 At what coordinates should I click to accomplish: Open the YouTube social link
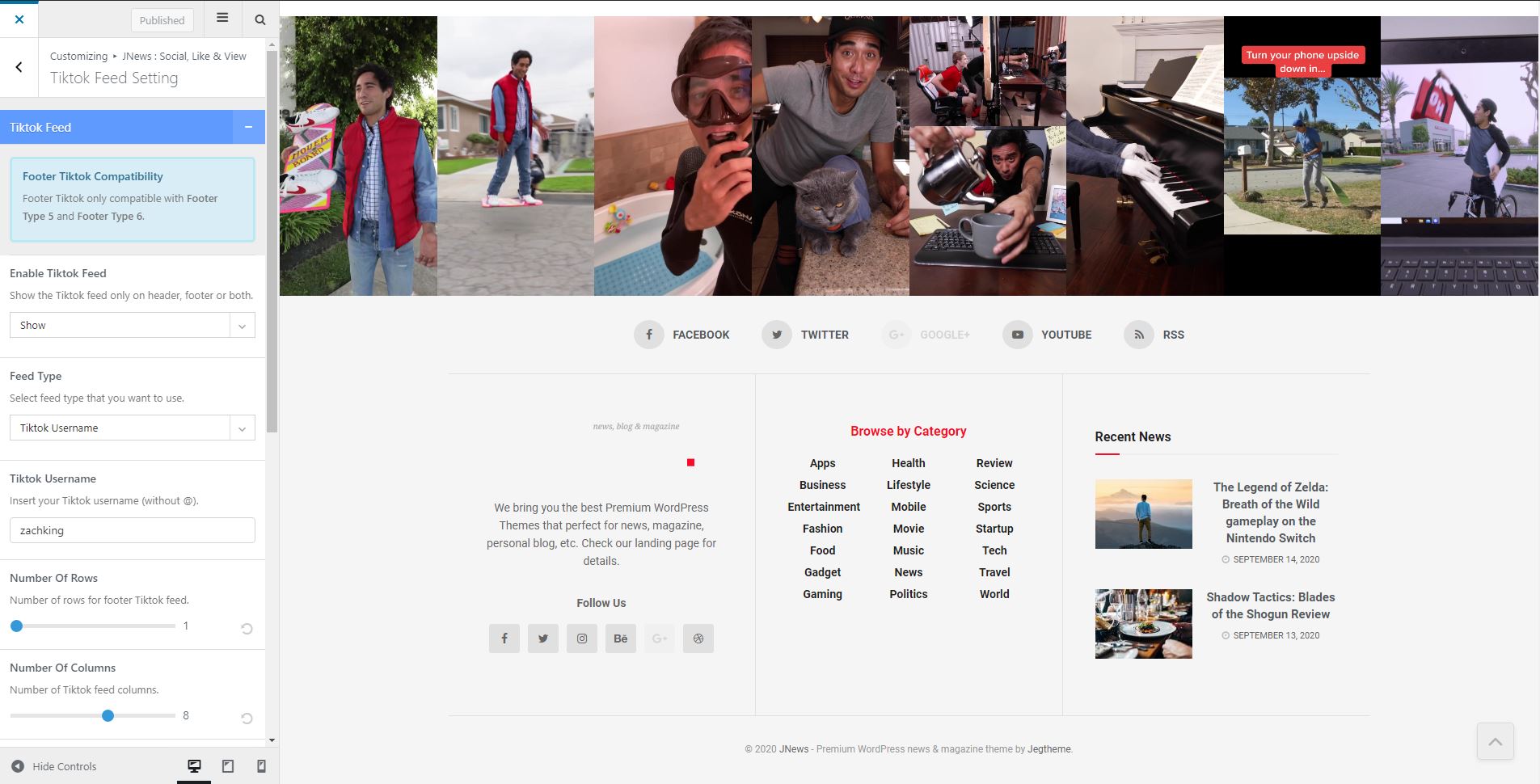[1048, 335]
